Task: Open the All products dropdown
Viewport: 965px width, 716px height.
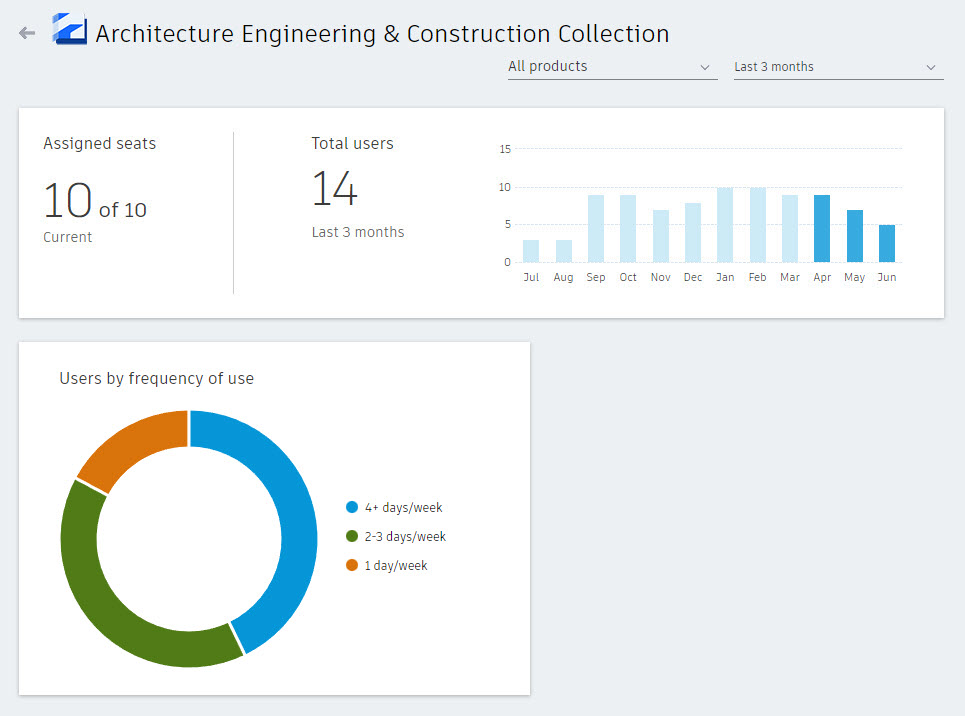Action: point(612,66)
